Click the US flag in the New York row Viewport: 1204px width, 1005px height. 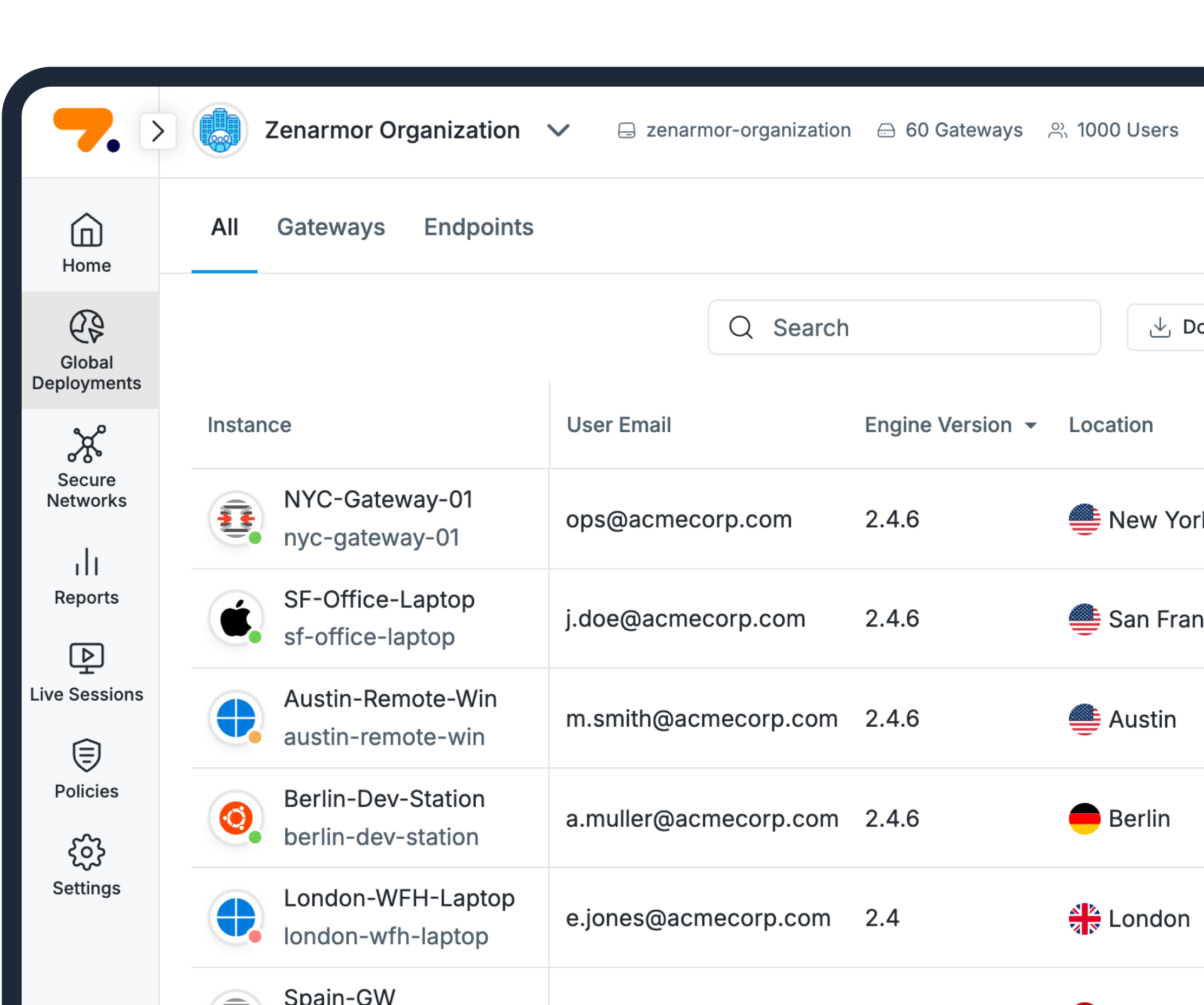click(1084, 519)
